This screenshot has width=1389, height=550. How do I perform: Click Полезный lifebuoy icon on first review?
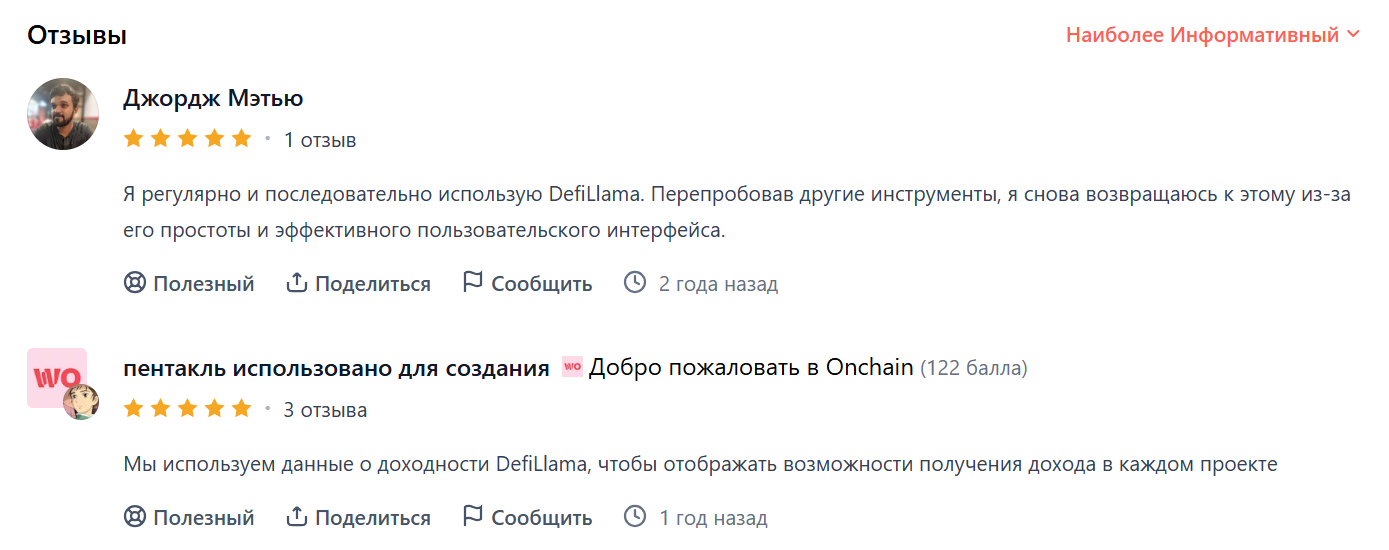(x=135, y=283)
